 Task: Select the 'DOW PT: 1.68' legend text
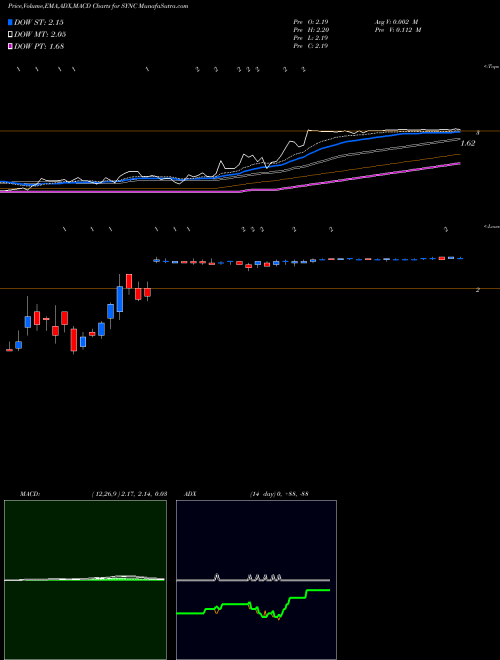tap(38, 46)
